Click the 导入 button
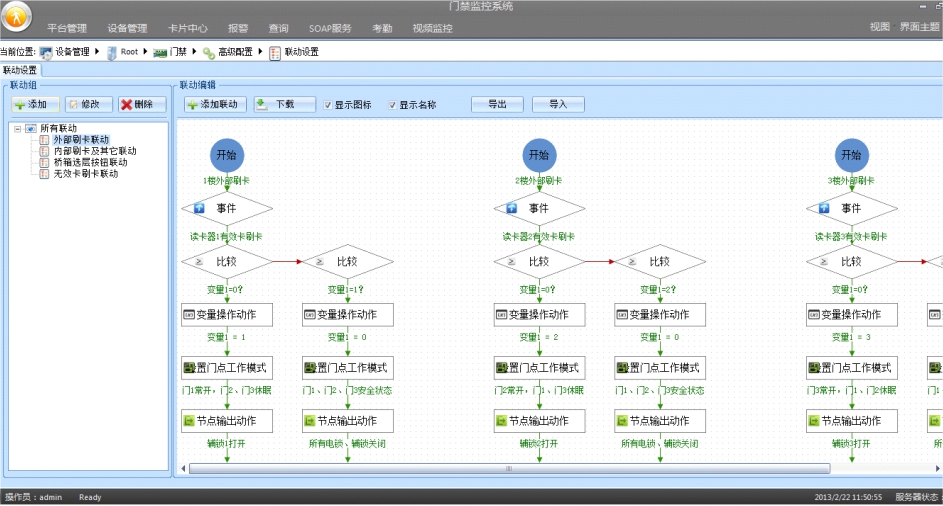The width and height of the screenshot is (943, 506). click(x=558, y=105)
